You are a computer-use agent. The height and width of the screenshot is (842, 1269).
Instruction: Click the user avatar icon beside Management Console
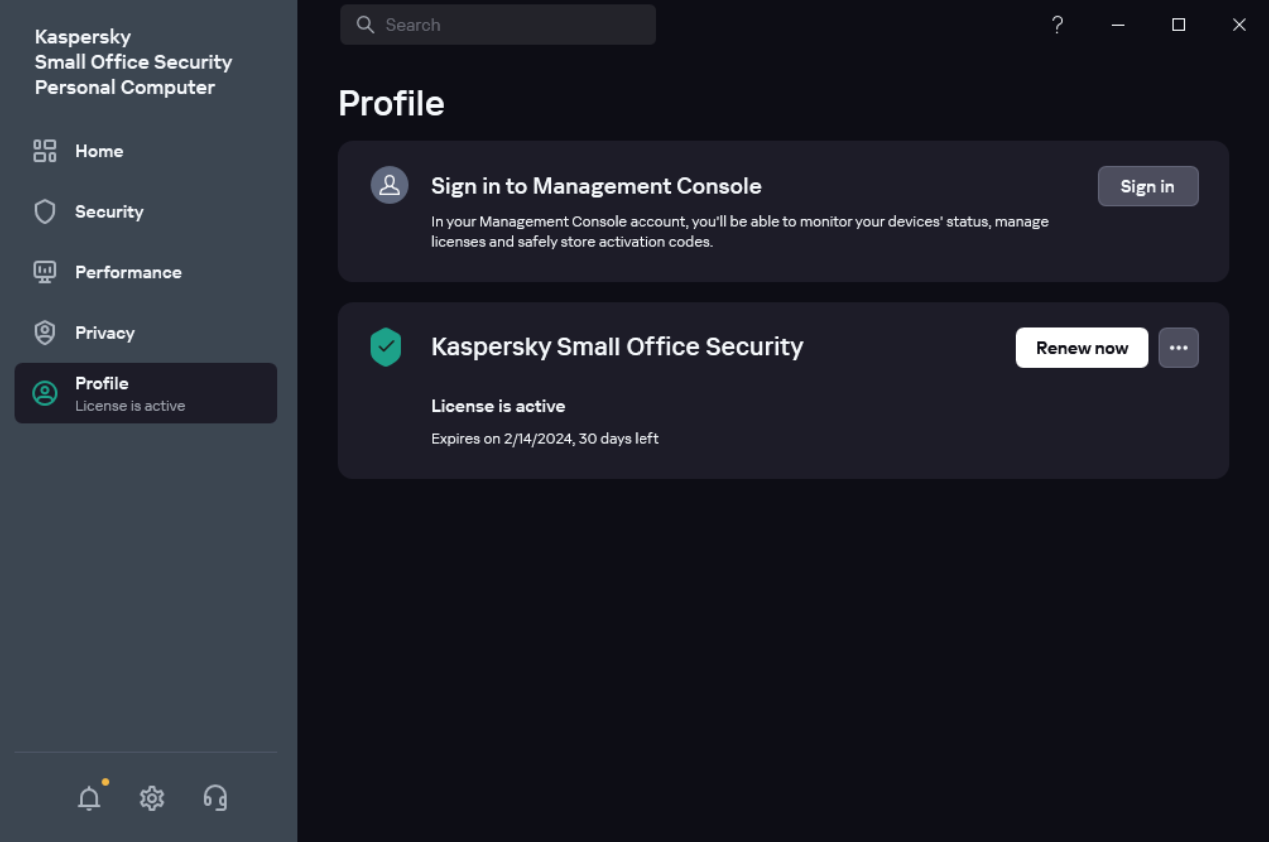[389, 185]
